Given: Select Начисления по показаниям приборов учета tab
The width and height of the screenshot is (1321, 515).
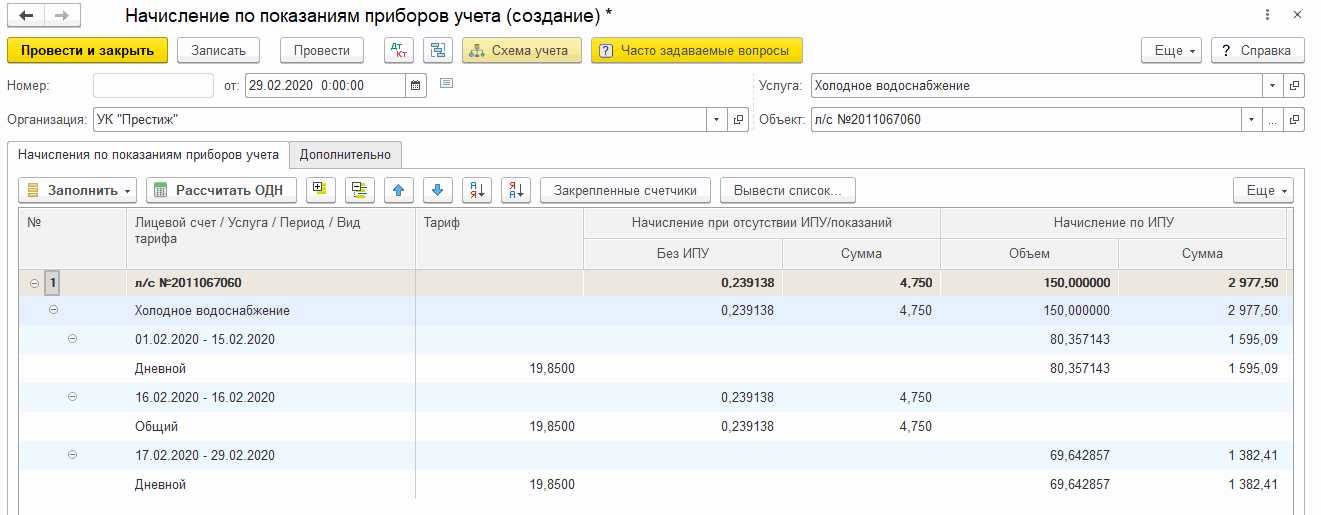Looking at the screenshot, I should click(148, 155).
